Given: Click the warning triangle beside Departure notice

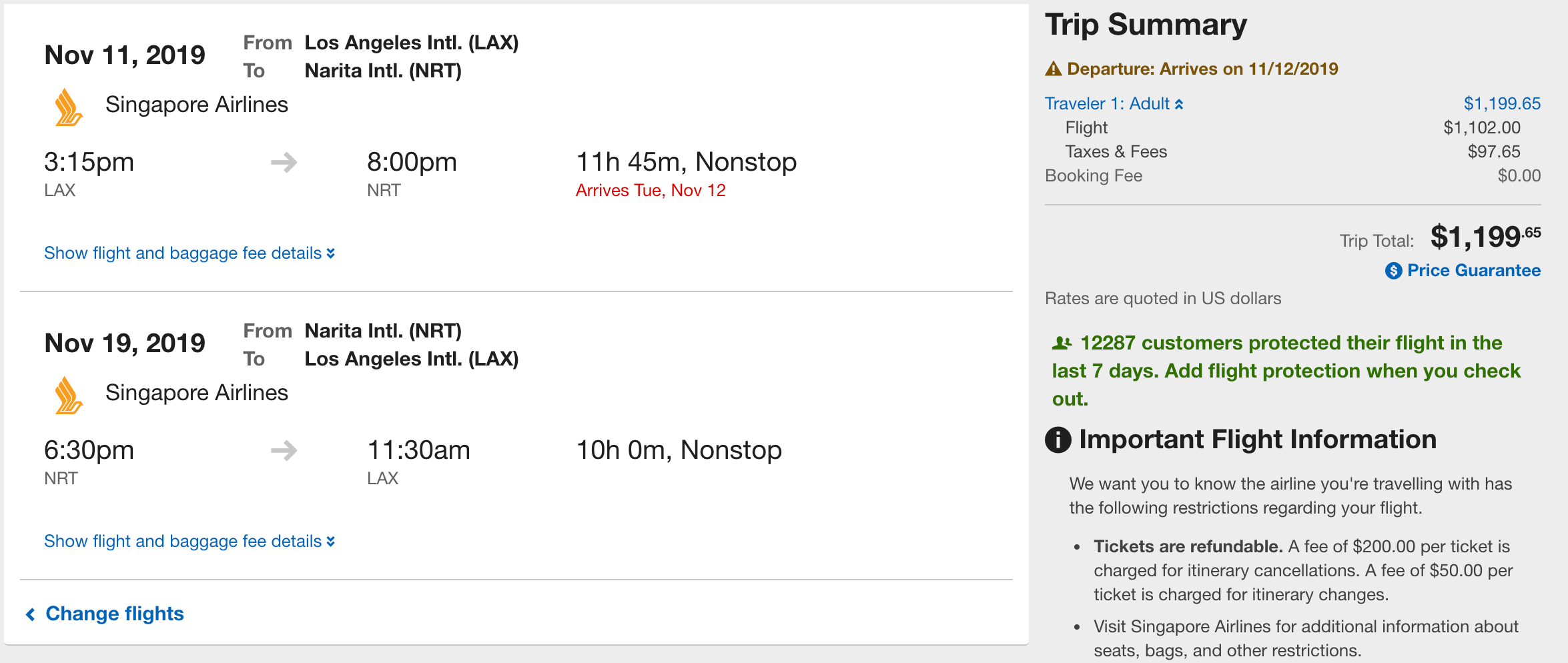Looking at the screenshot, I should (x=1054, y=69).
